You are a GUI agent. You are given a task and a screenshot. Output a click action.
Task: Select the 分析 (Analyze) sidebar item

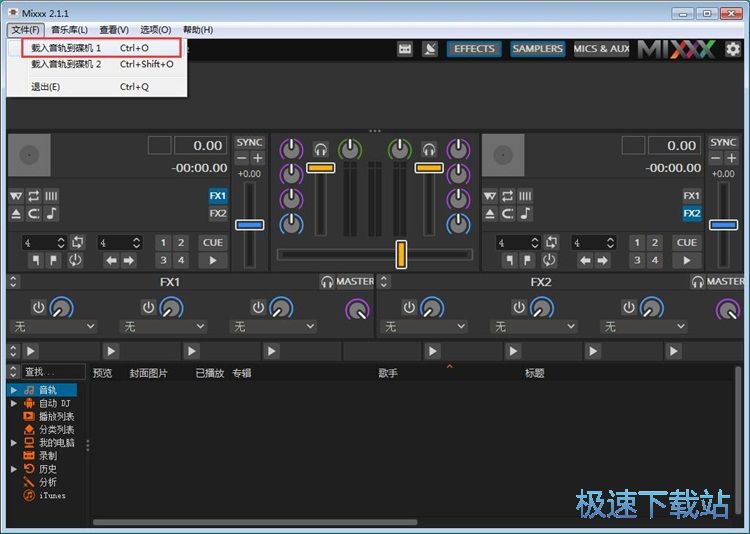click(x=47, y=482)
